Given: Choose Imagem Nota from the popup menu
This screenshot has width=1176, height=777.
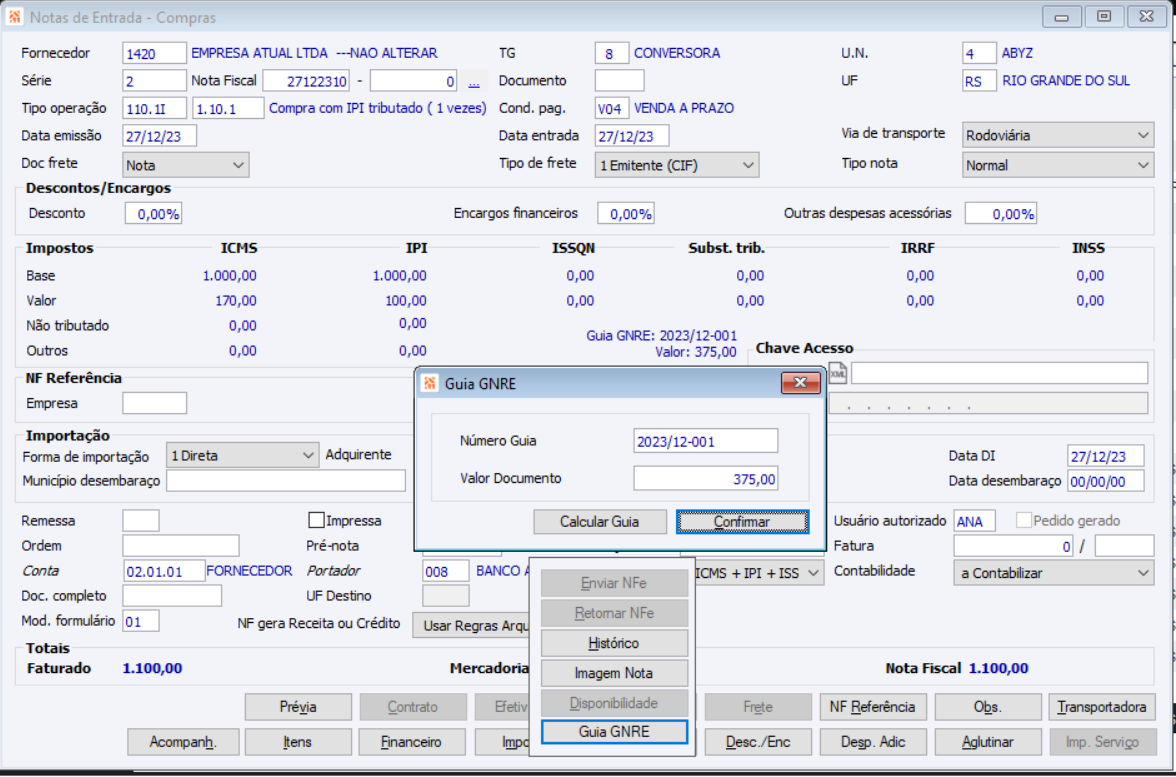Looking at the screenshot, I should (614, 673).
